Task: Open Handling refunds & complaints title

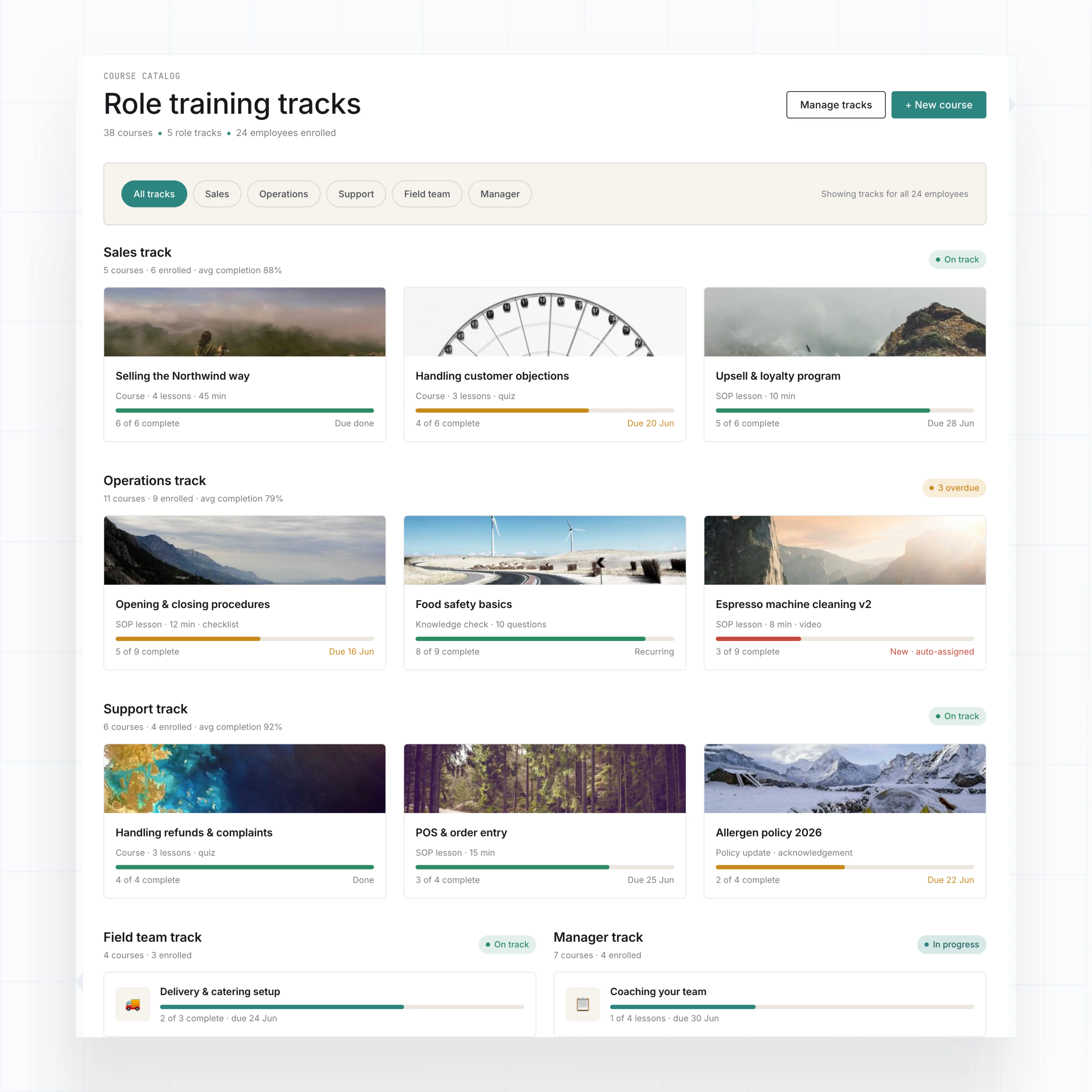Action: [194, 833]
